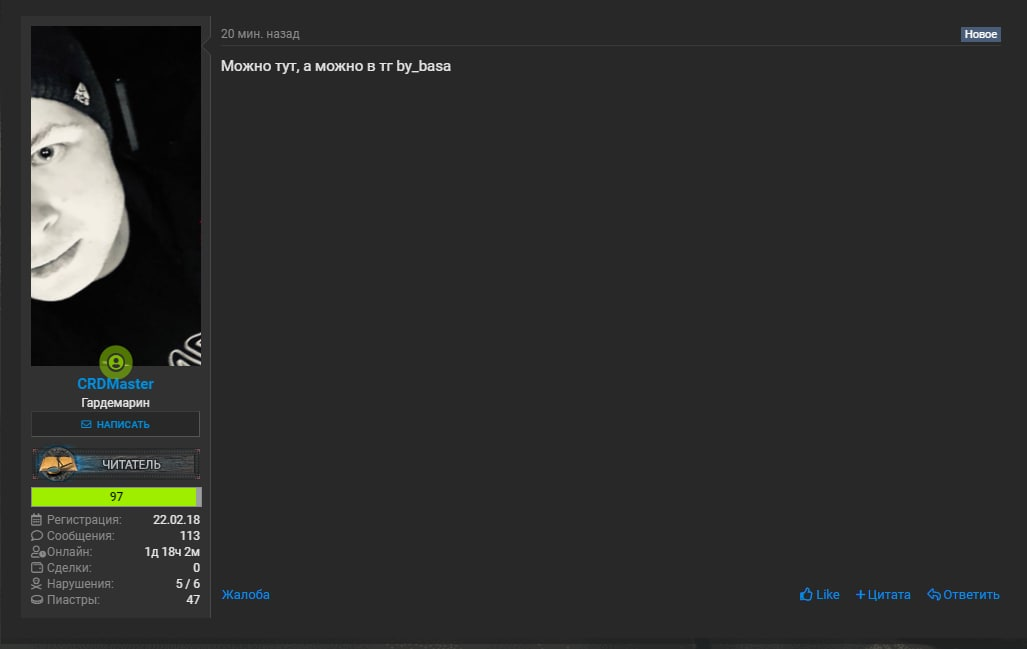Click the violations value 5 / 6
Screen dimensions: 1027x649
(188, 584)
